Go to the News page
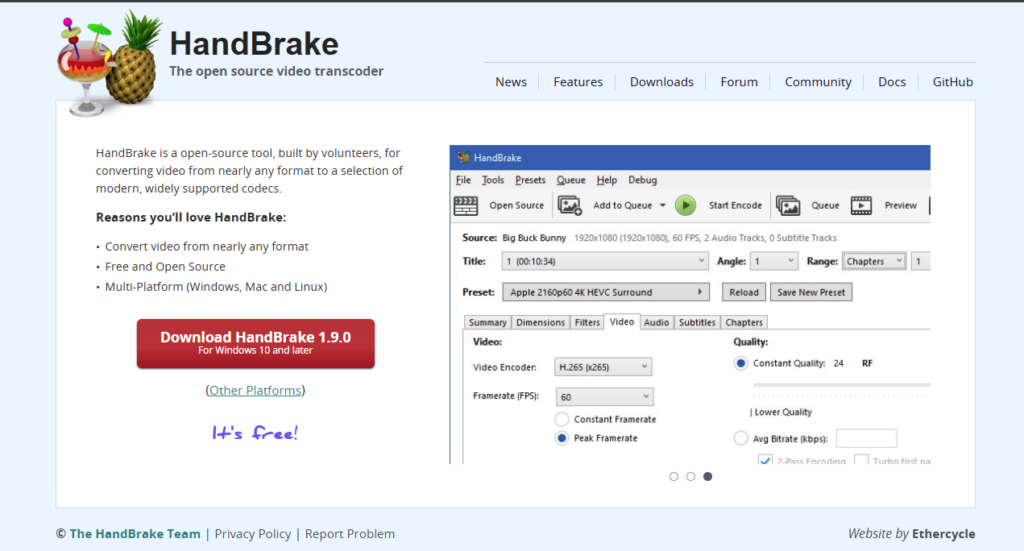 [511, 82]
